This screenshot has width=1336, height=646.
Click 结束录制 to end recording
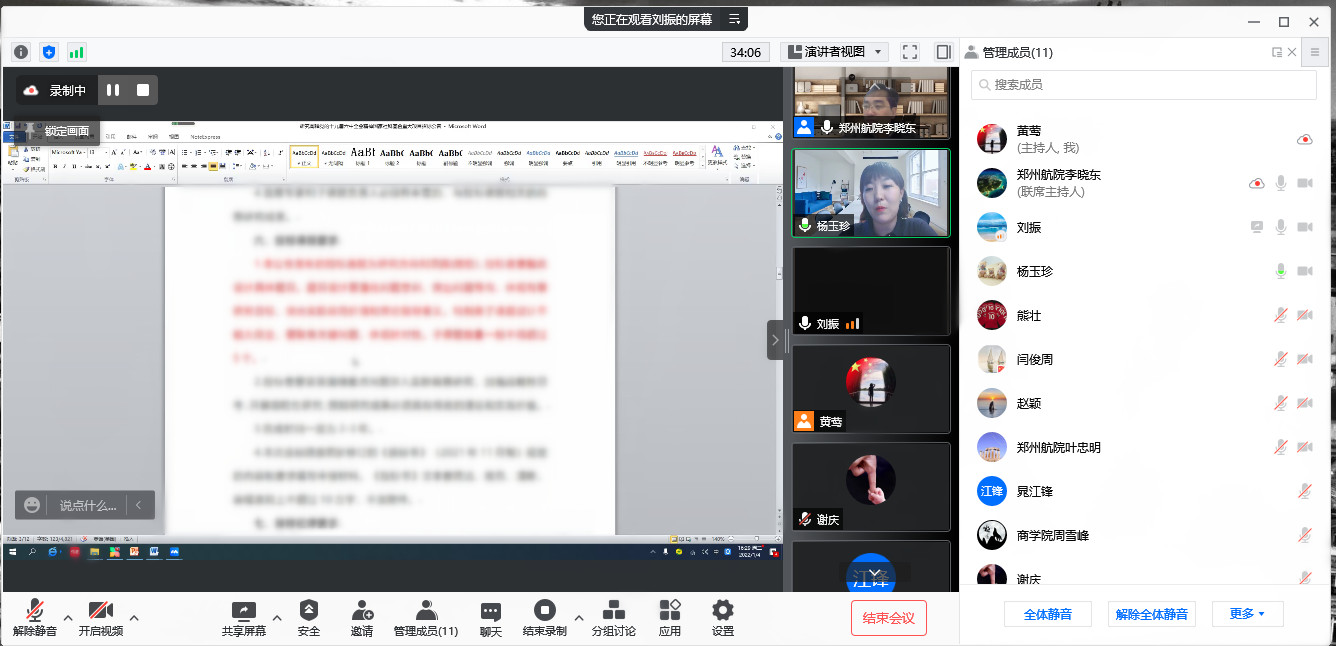[x=545, y=618]
